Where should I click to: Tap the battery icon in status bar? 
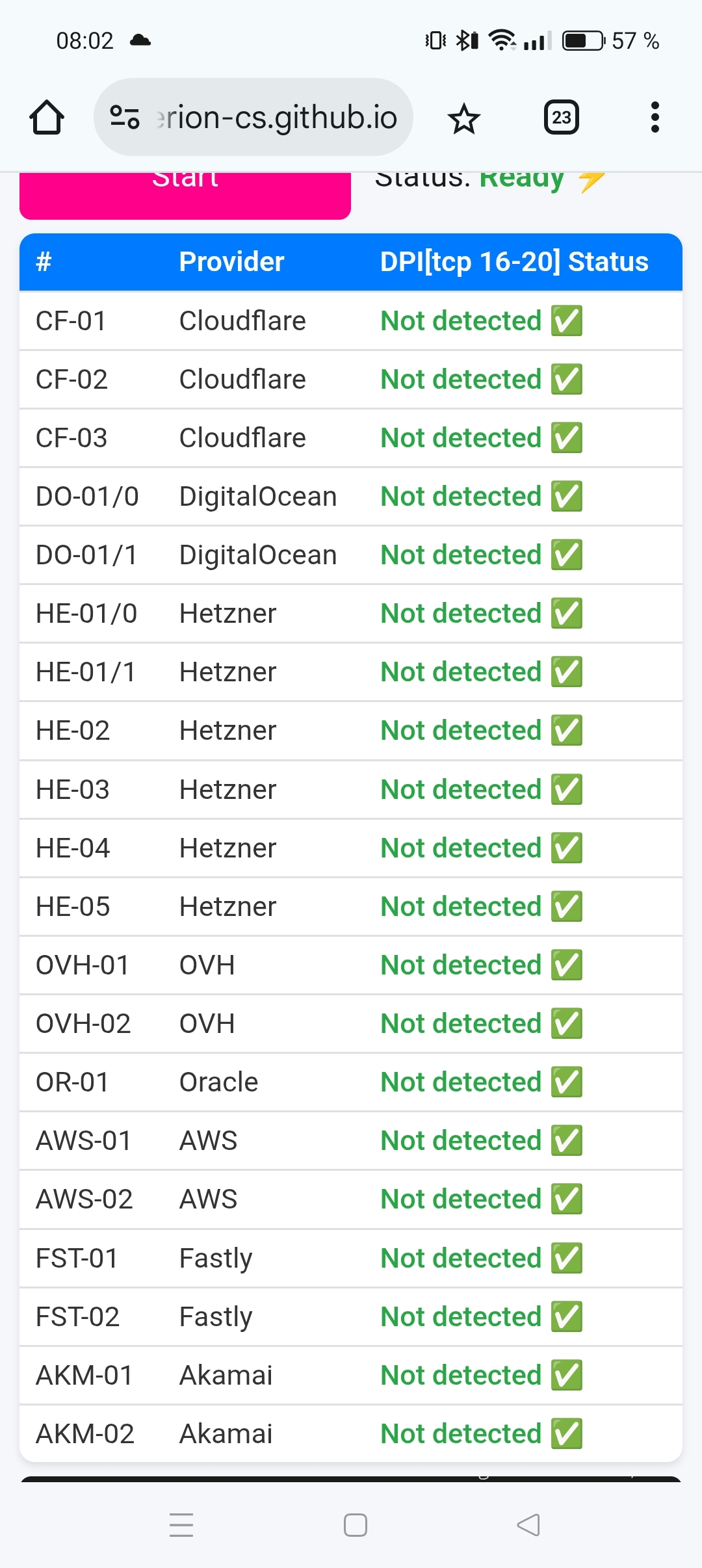(x=583, y=41)
